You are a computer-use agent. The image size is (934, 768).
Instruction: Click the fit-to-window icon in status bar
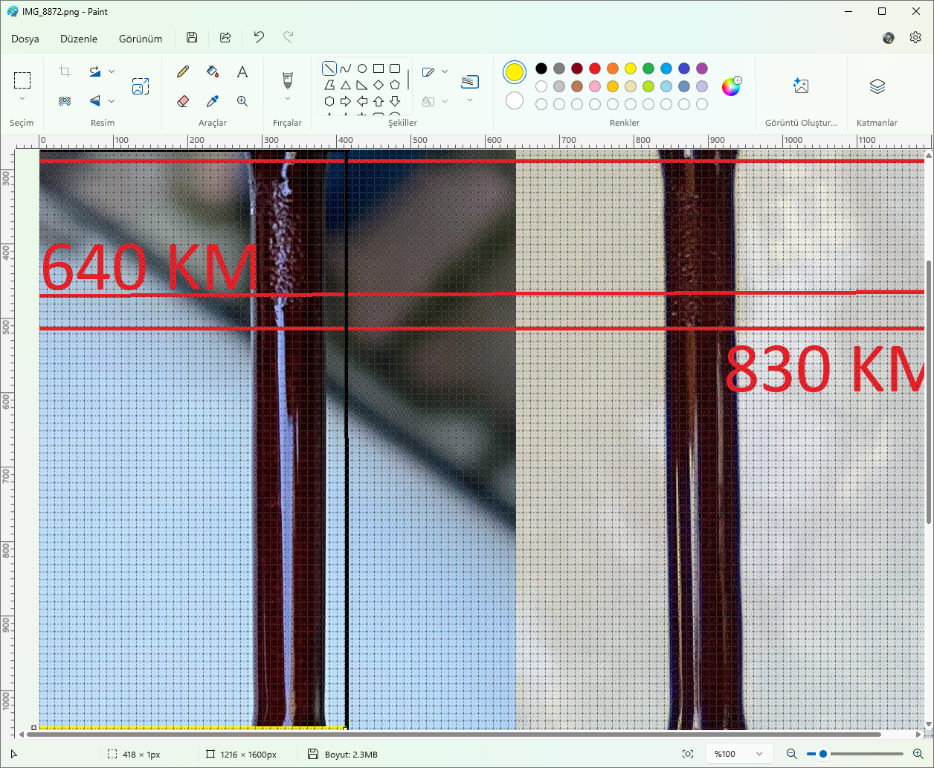[x=687, y=754]
